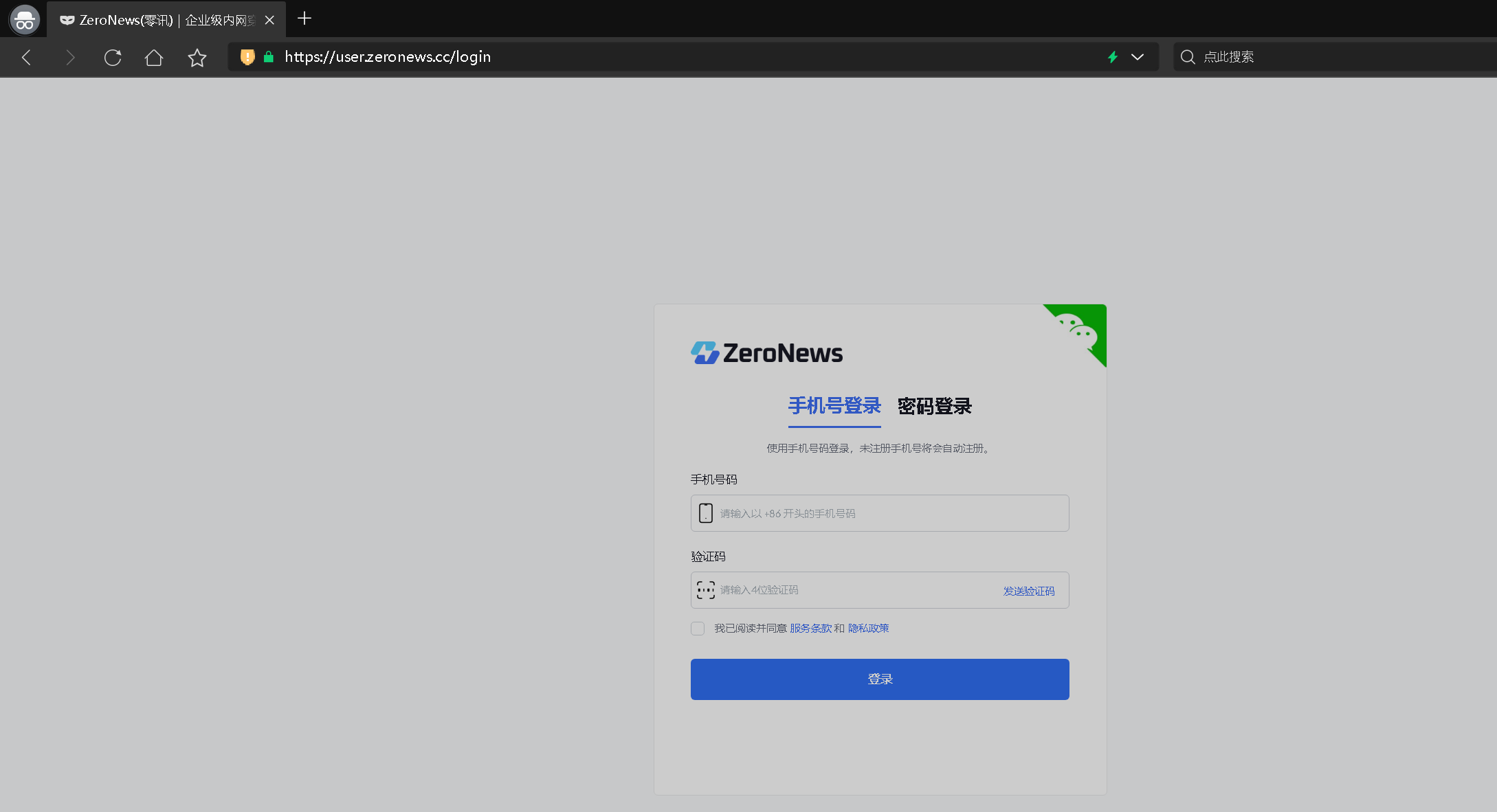Open the 隐私政策 link
Image resolution: width=1497 pixels, height=812 pixels.
(869, 629)
